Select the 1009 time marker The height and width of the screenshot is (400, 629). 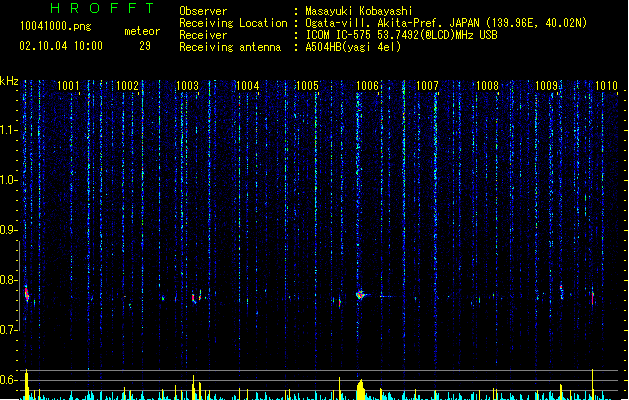pyautogui.click(x=547, y=86)
